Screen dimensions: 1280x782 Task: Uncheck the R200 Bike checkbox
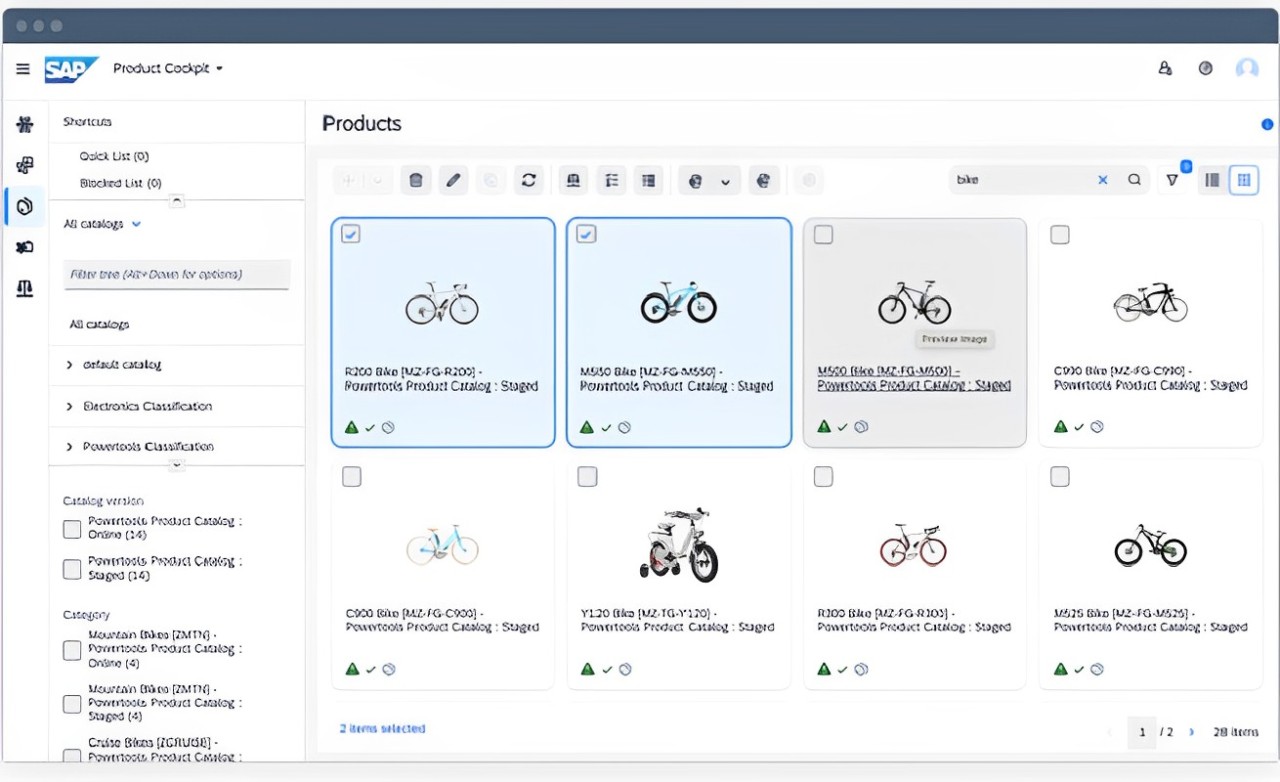tap(351, 234)
